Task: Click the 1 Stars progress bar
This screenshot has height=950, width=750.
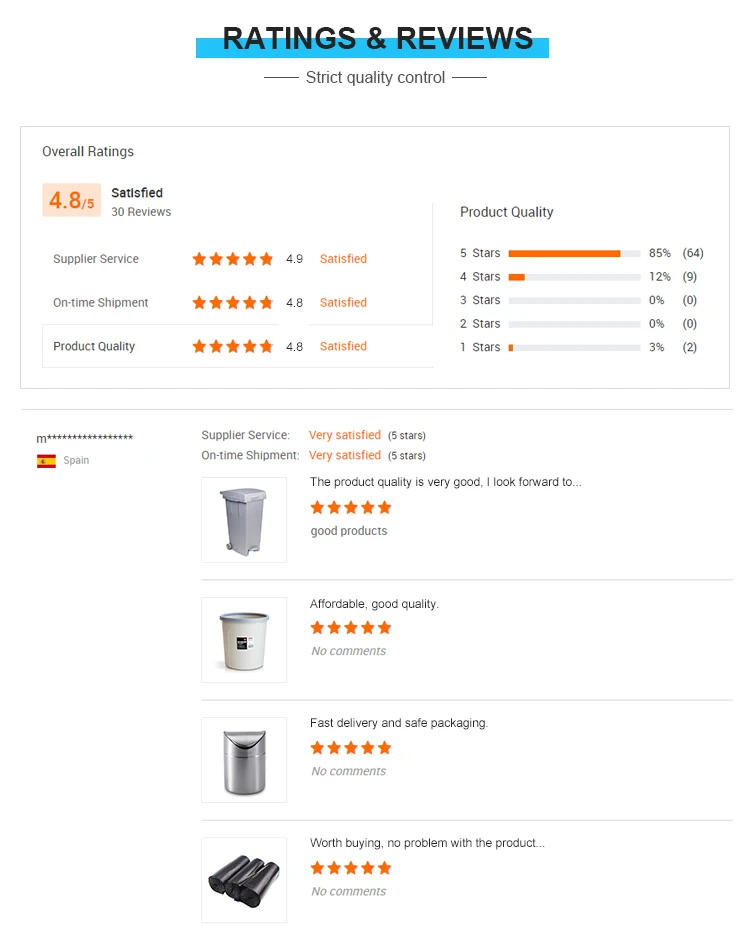Action: point(574,347)
